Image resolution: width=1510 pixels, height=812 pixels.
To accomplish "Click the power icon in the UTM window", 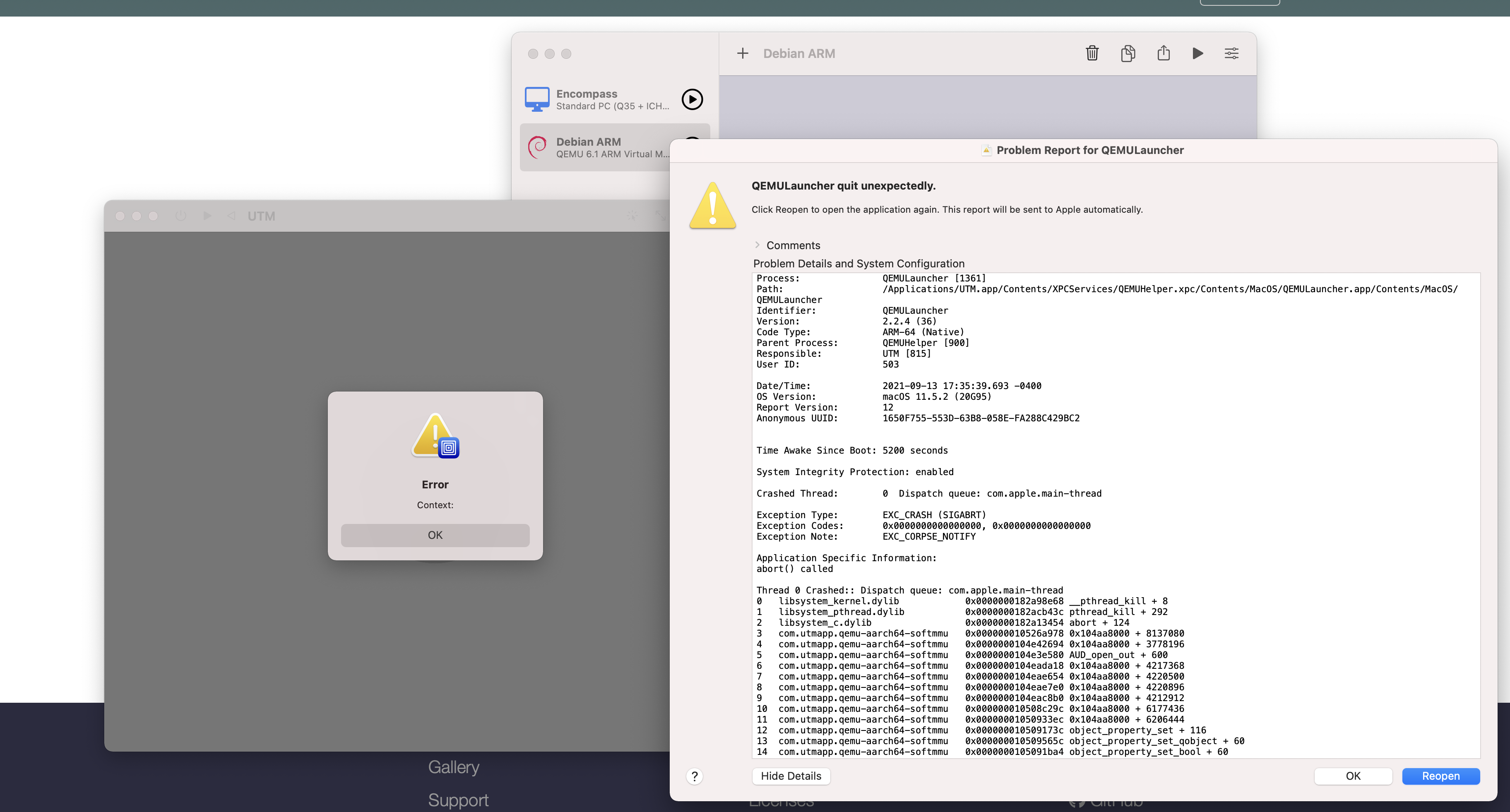I will tap(180, 216).
